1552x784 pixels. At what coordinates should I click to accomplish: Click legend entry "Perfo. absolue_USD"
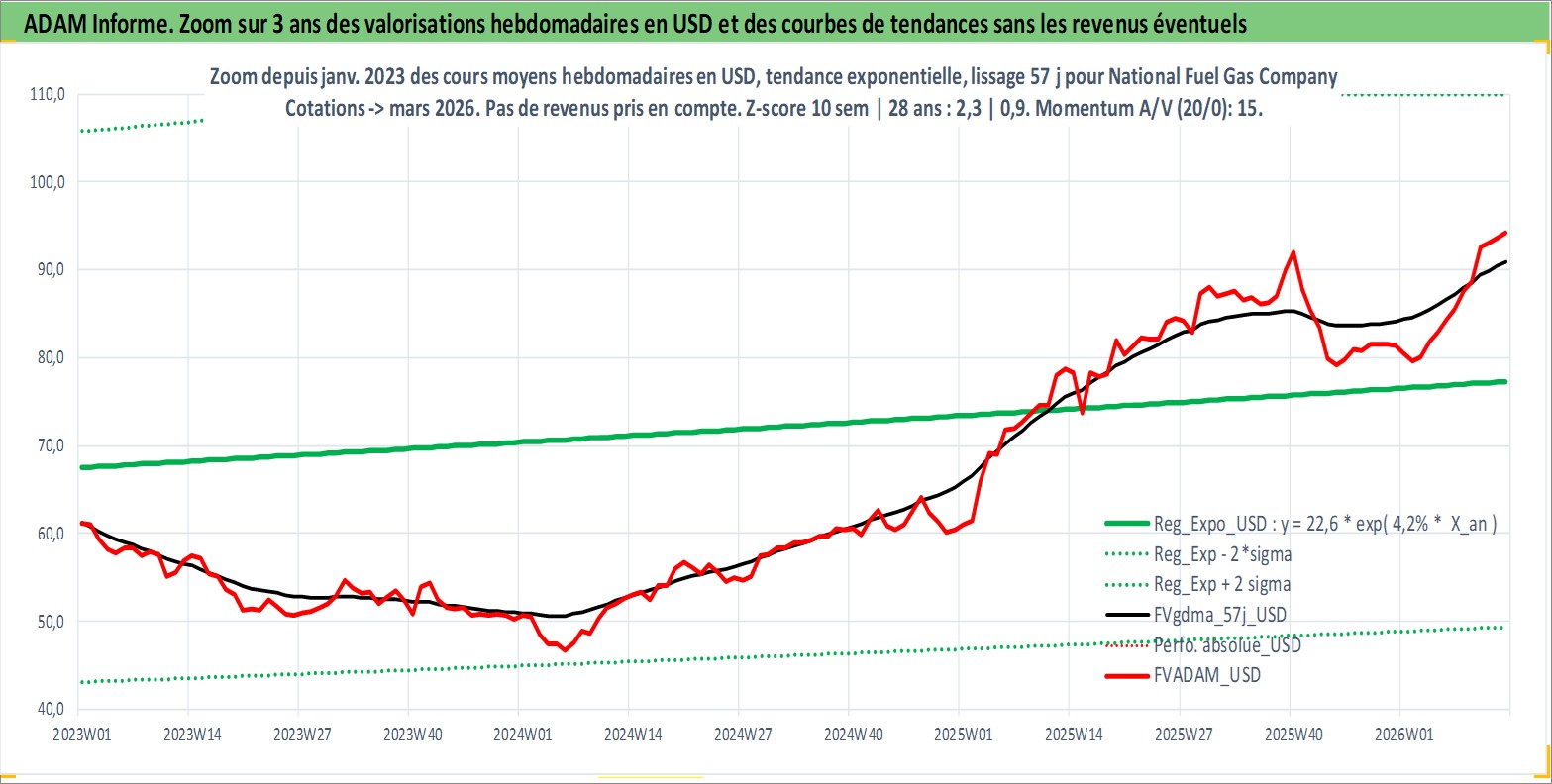click(x=1202, y=645)
